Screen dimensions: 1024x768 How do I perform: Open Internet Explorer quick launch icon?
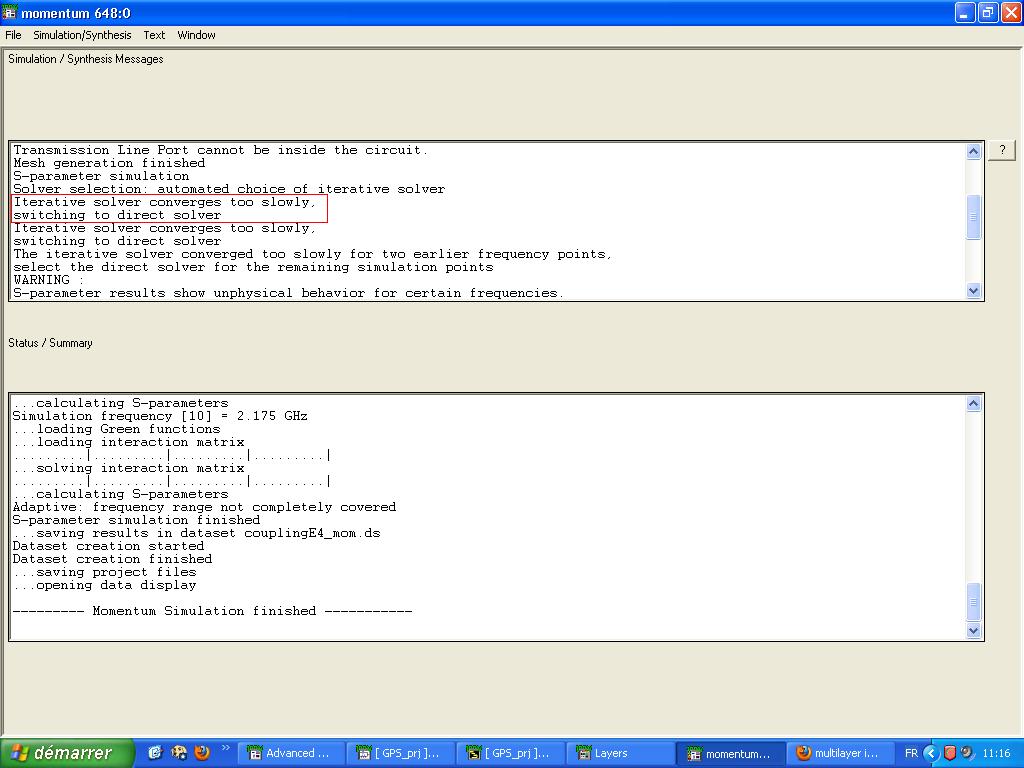155,753
